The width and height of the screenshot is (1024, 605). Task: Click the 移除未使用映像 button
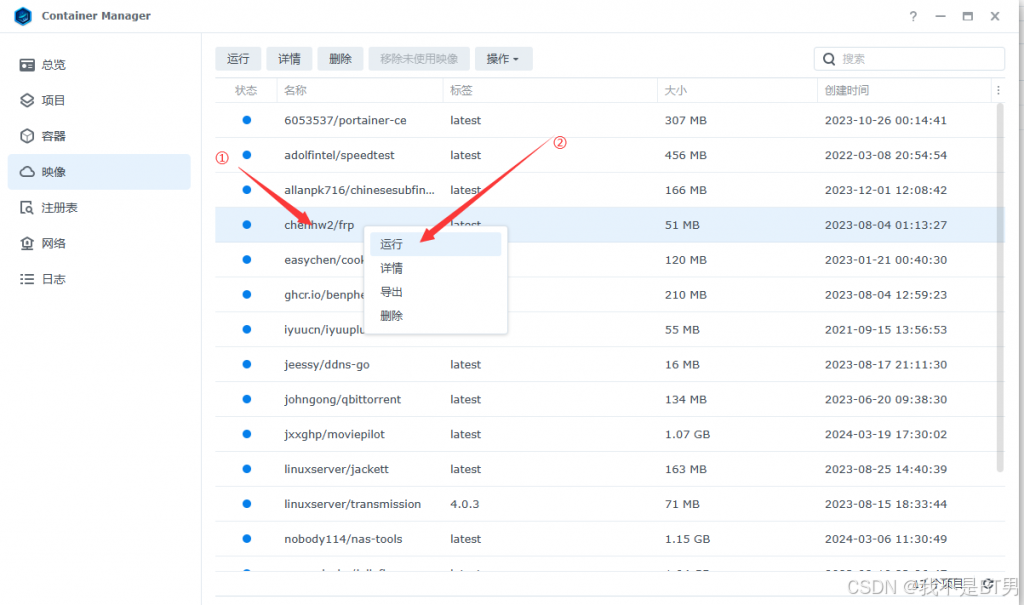[419, 59]
